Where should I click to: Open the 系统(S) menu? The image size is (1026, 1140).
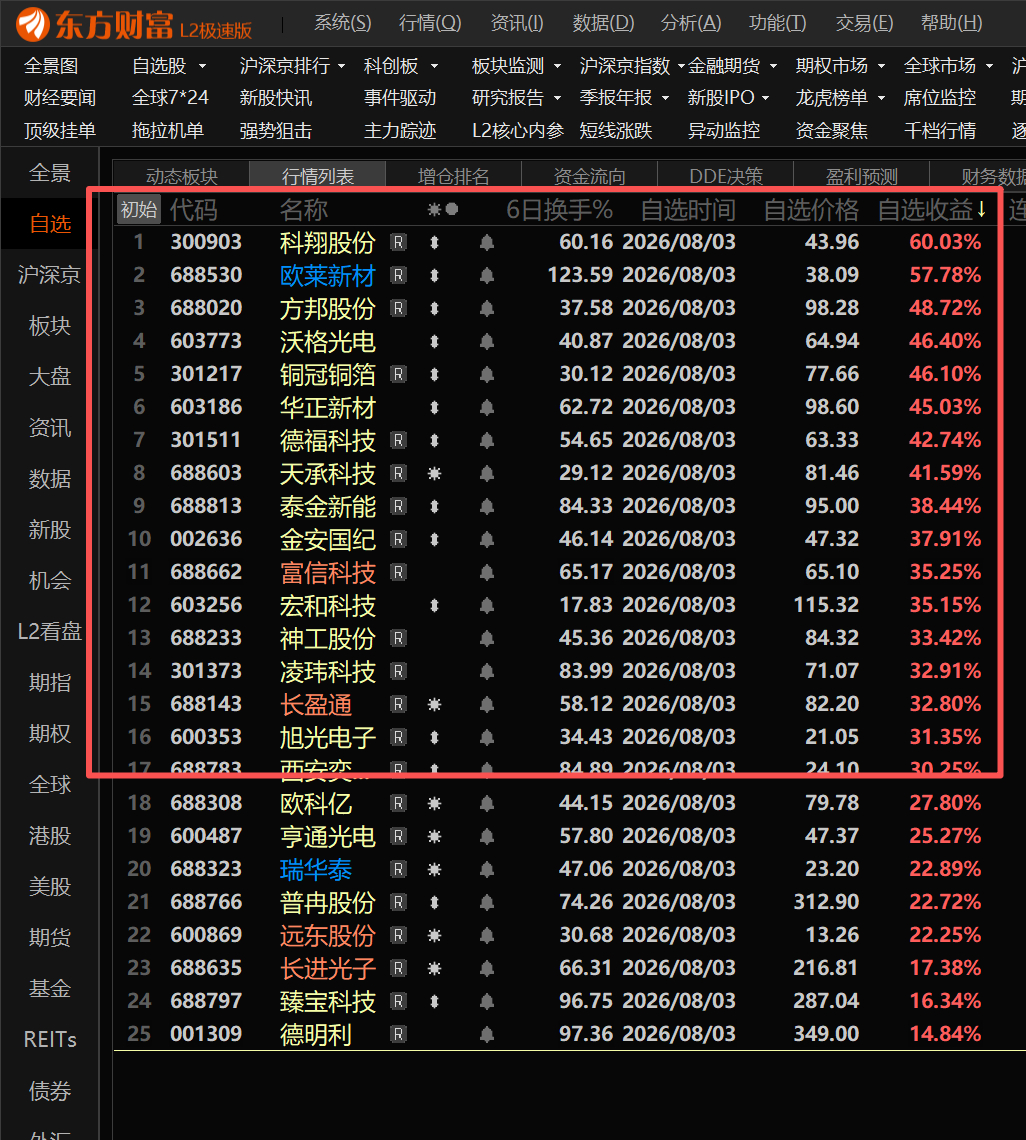pos(342,23)
